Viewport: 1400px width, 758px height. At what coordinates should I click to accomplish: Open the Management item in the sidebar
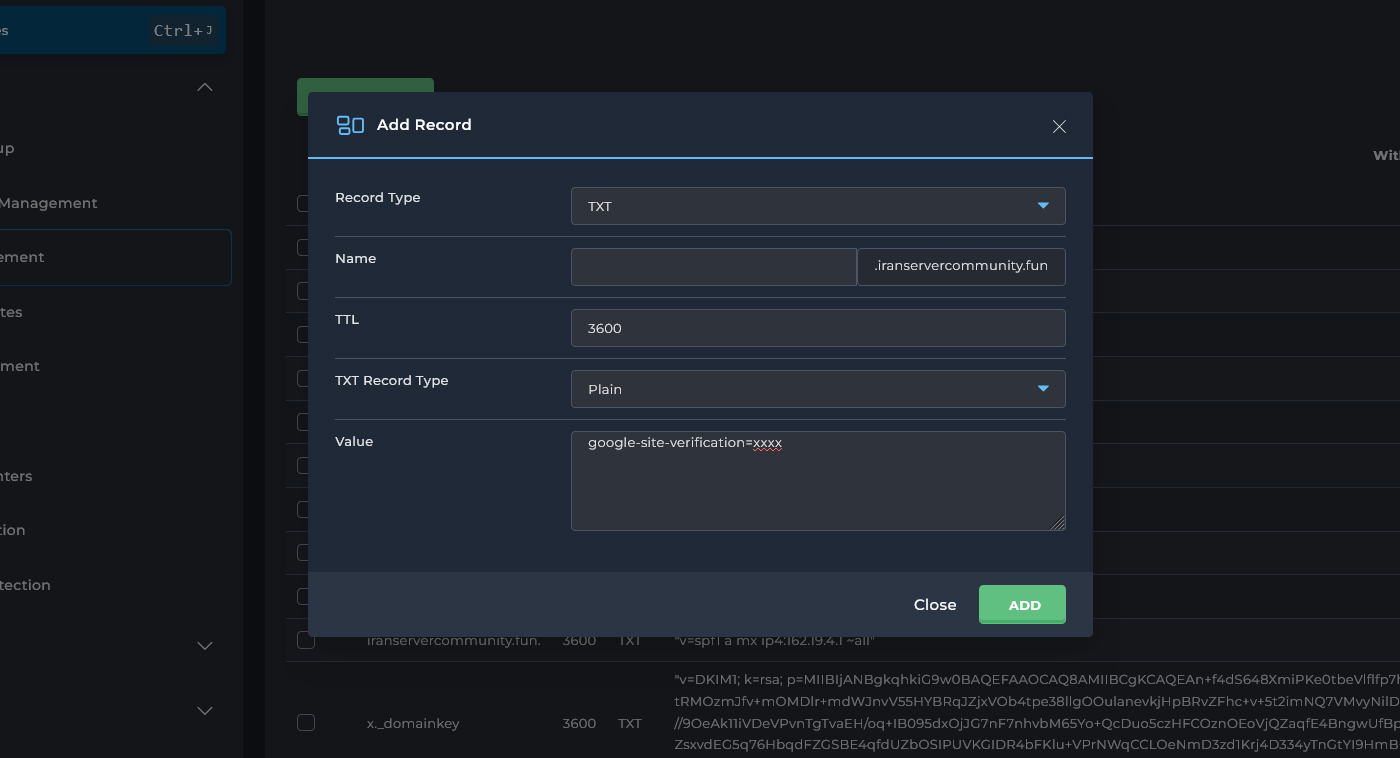(49, 203)
